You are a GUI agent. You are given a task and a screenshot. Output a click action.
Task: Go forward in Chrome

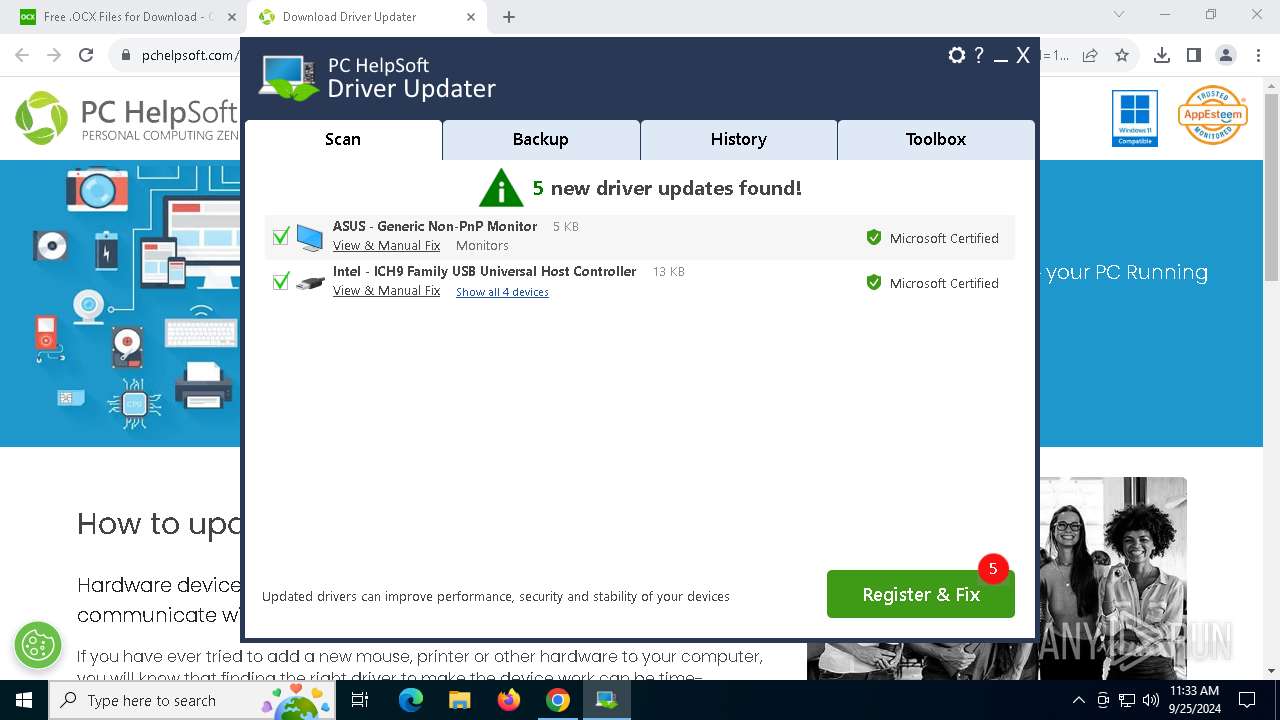54,56
